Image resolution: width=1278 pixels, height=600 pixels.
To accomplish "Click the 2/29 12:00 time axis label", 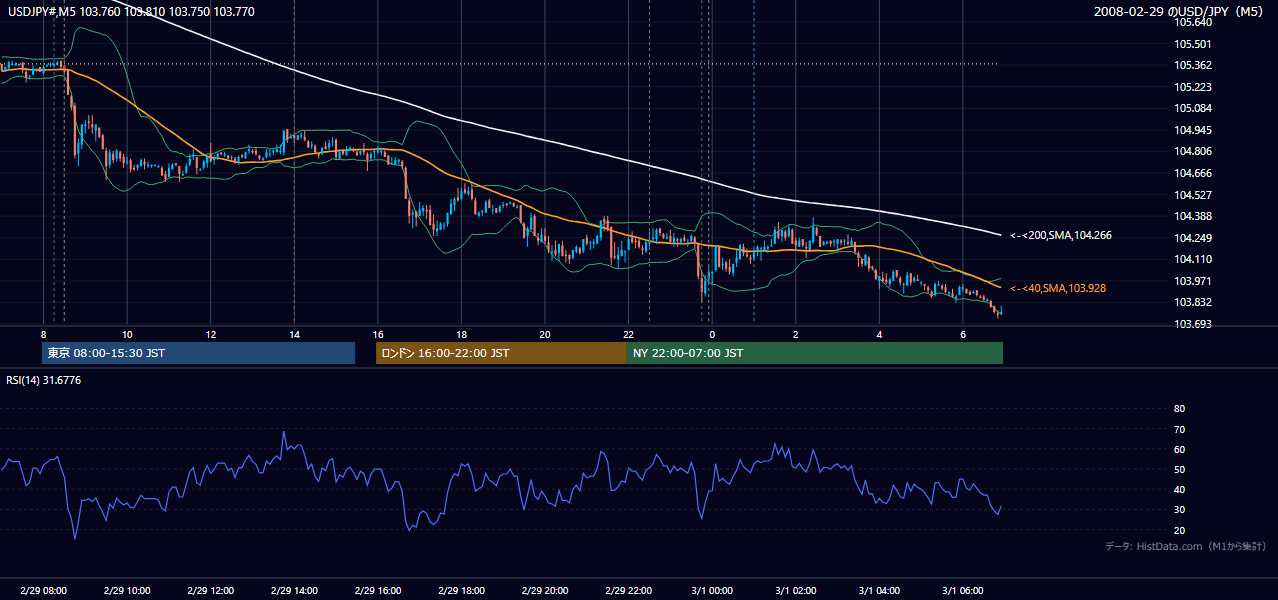I will coord(210,591).
